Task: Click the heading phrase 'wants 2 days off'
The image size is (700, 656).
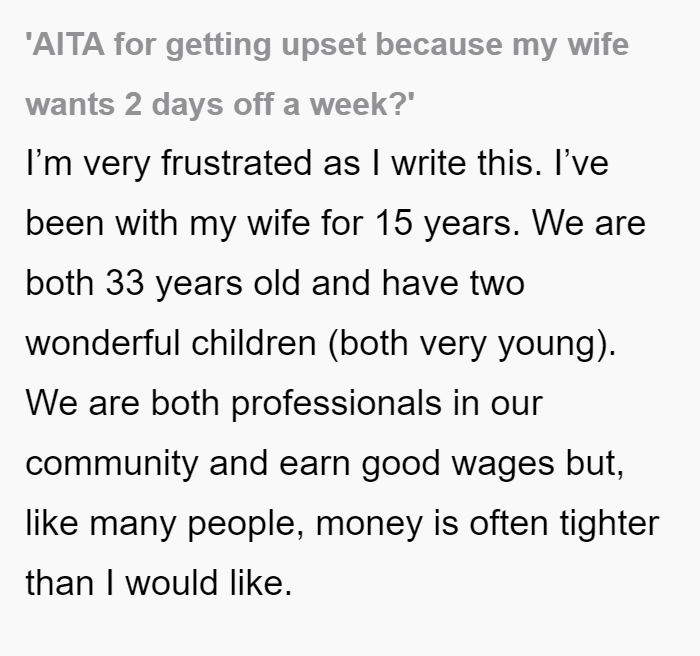Action: (x=147, y=104)
